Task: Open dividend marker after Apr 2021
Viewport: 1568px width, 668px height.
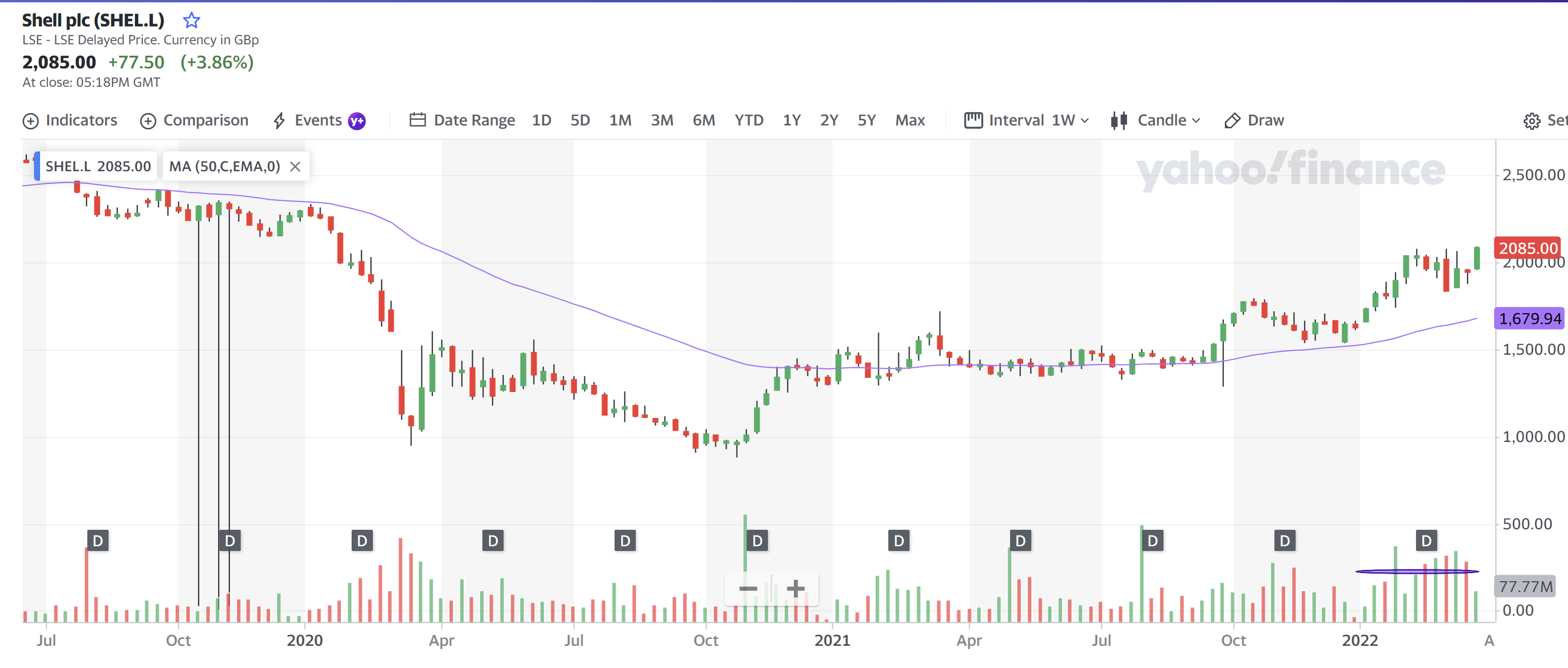Action: 1021,541
